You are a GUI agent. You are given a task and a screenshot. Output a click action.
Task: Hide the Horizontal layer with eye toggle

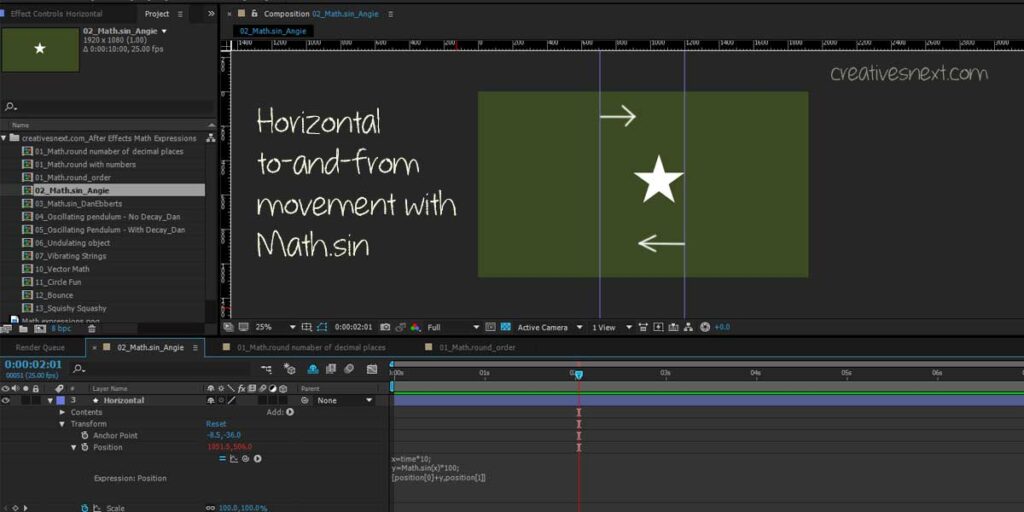[6, 400]
